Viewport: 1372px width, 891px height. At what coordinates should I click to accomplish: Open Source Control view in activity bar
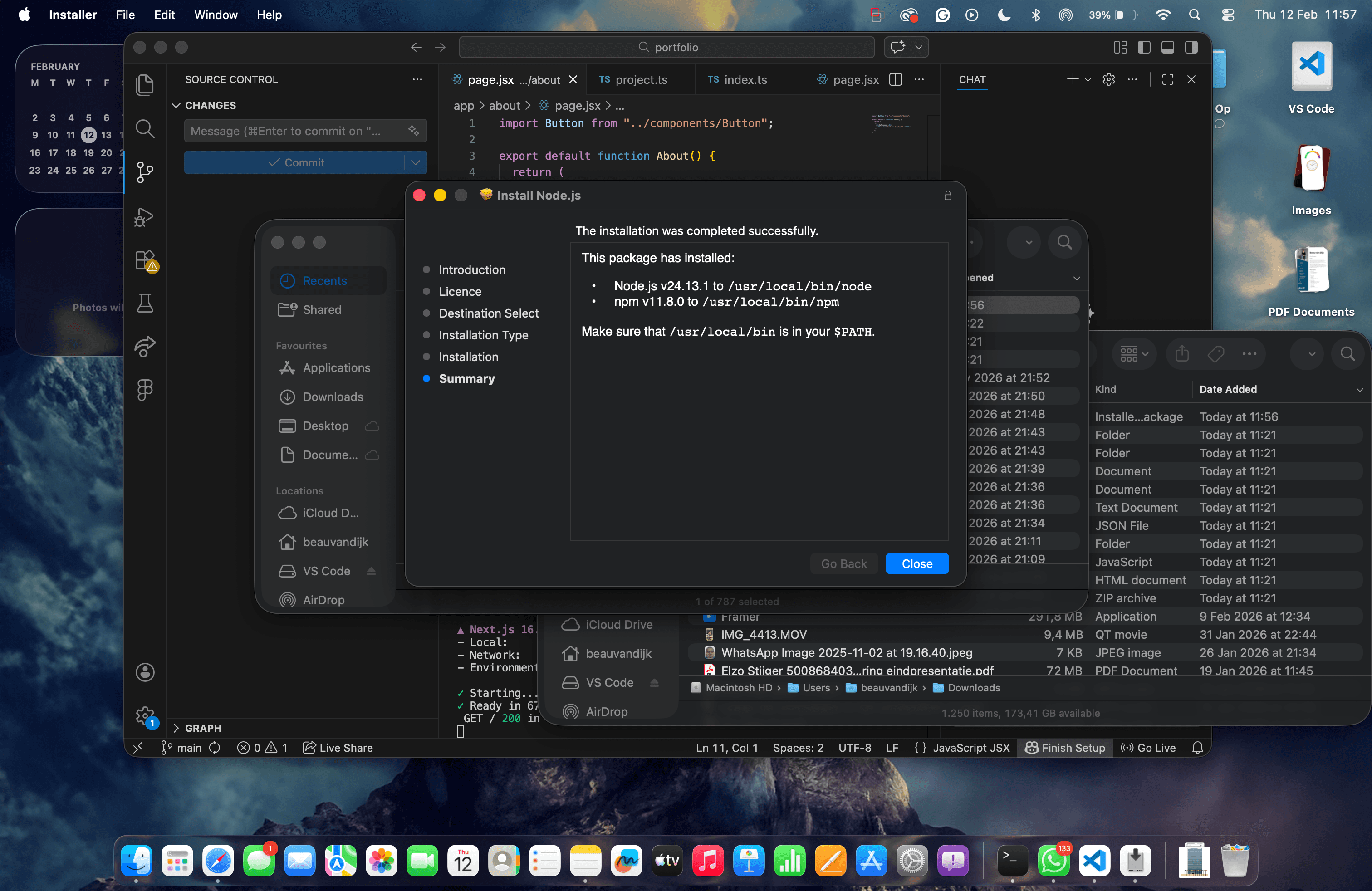pyautogui.click(x=145, y=172)
